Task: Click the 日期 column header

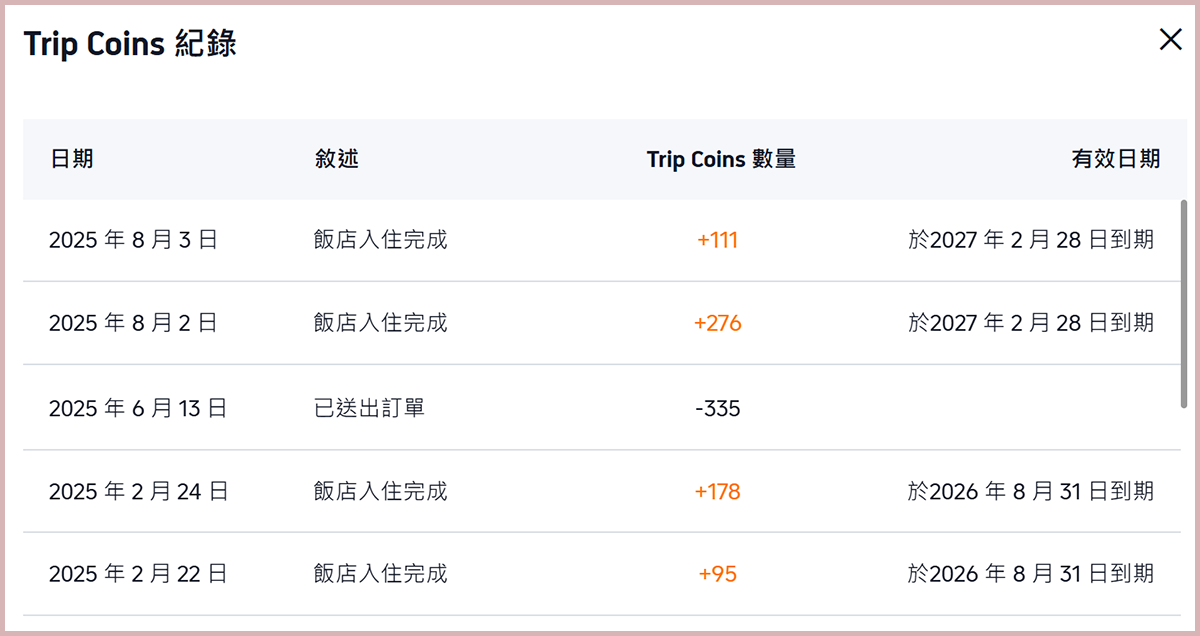Action: [x=71, y=159]
